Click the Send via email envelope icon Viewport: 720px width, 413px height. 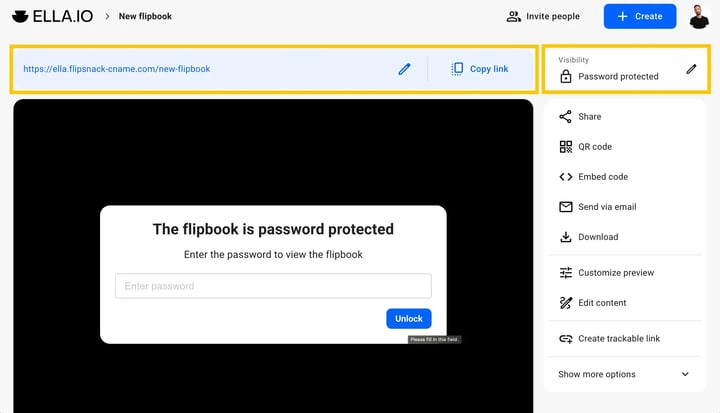pos(566,207)
